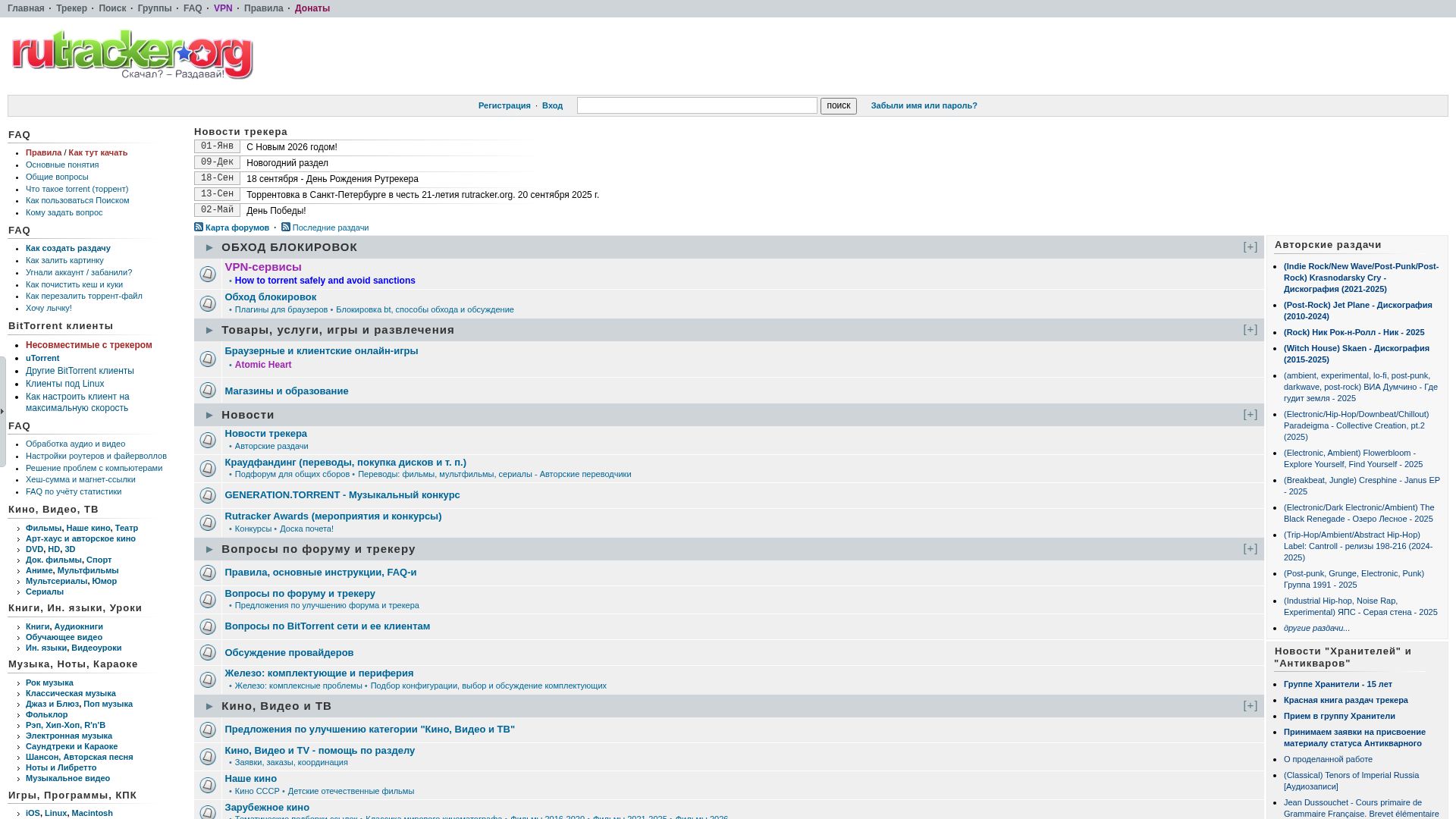The width and height of the screenshot is (1456, 819).
Task: Collapse arrow of Вопросы по форуму и трекеру
Action: click(x=209, y=550)
